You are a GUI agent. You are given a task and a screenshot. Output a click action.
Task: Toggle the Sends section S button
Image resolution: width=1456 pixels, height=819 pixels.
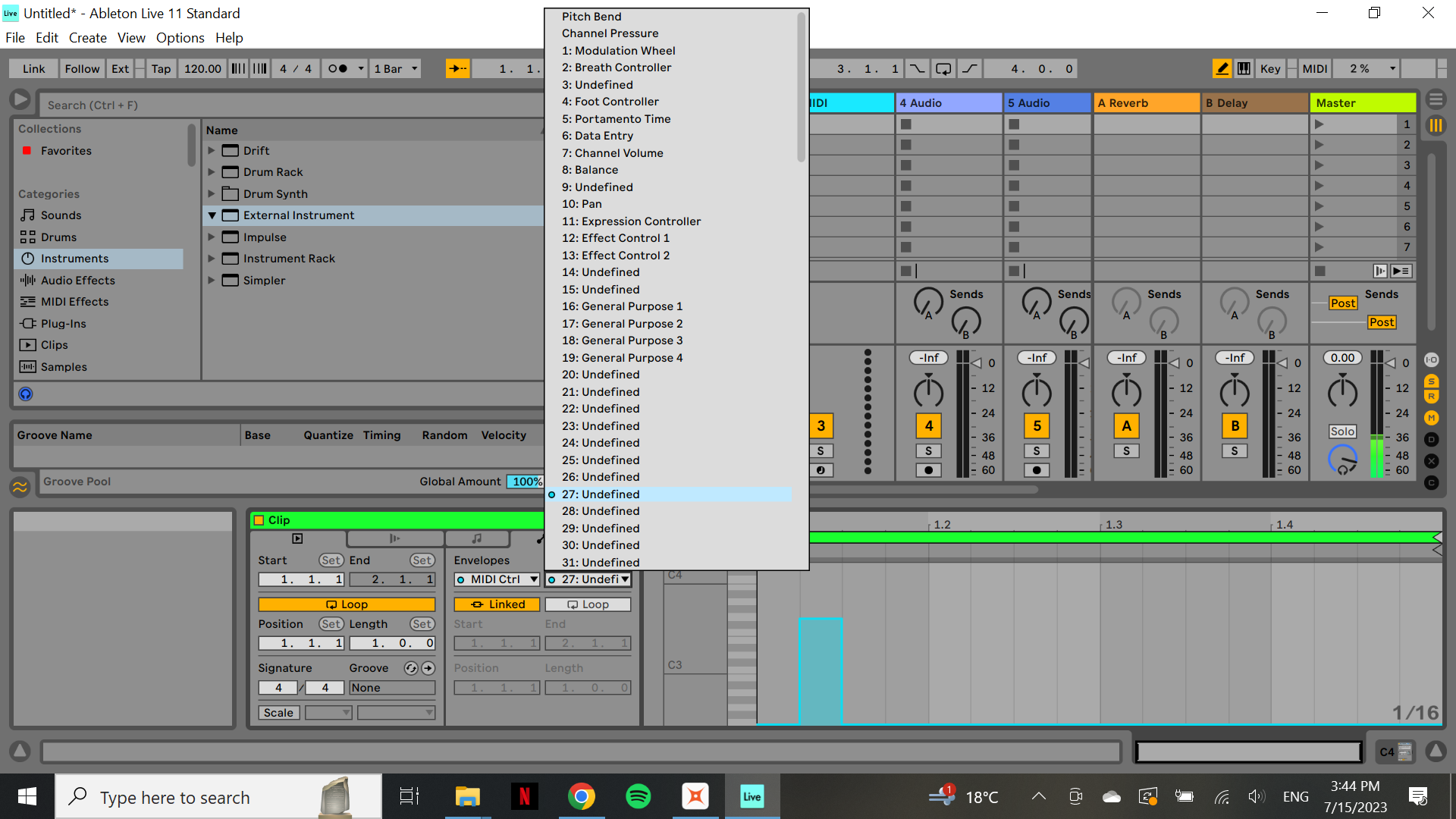point(1431,381)
